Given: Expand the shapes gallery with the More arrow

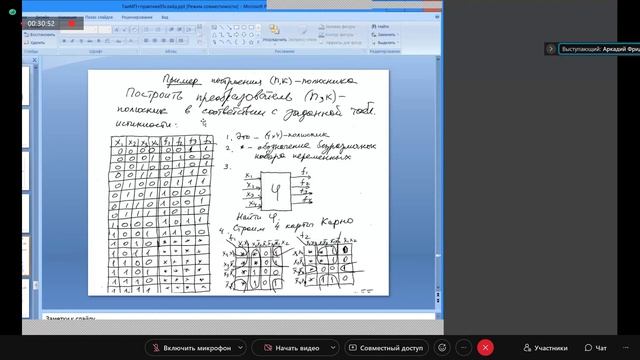Looking at the screenshot, I should click(x=258, y=42).
